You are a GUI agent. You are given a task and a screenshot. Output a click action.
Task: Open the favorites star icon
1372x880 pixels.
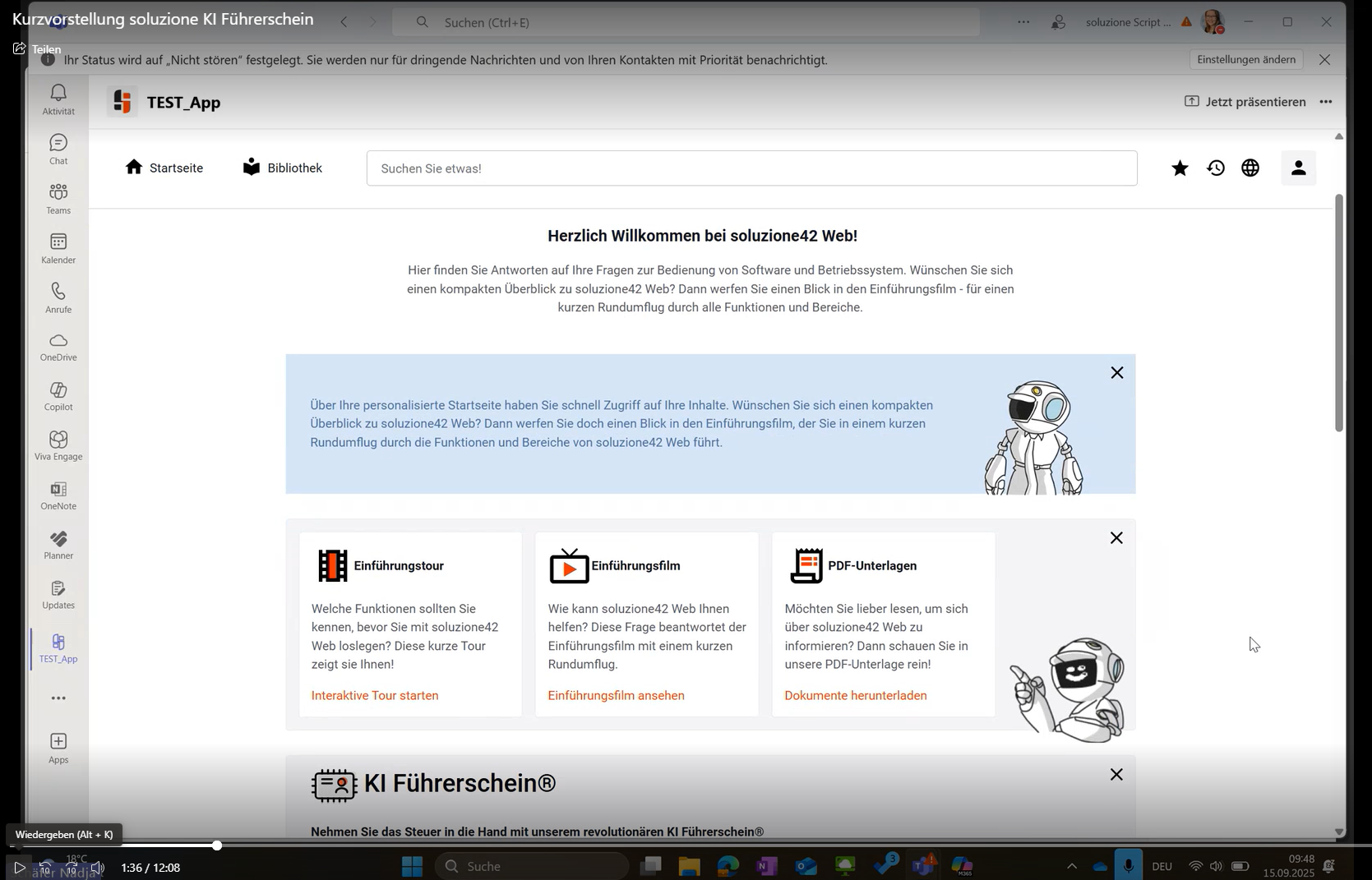coord(1180,168)
